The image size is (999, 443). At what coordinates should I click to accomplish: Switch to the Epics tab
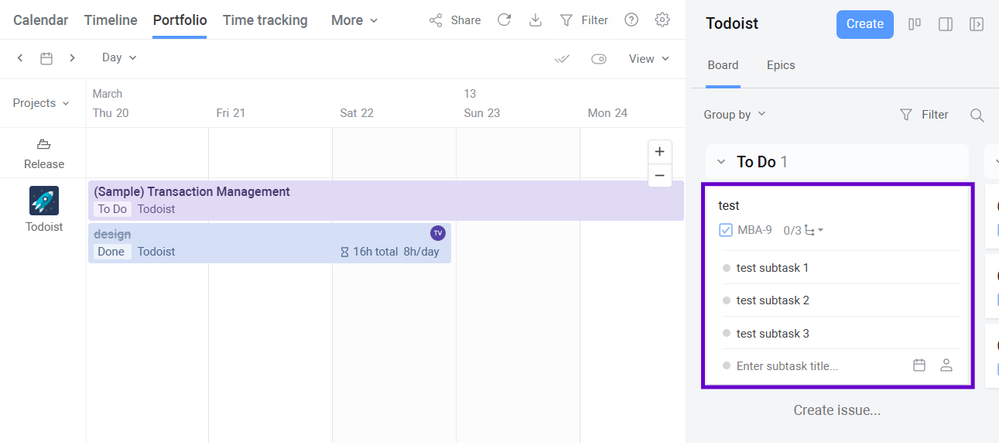click(x=781, y=65)
